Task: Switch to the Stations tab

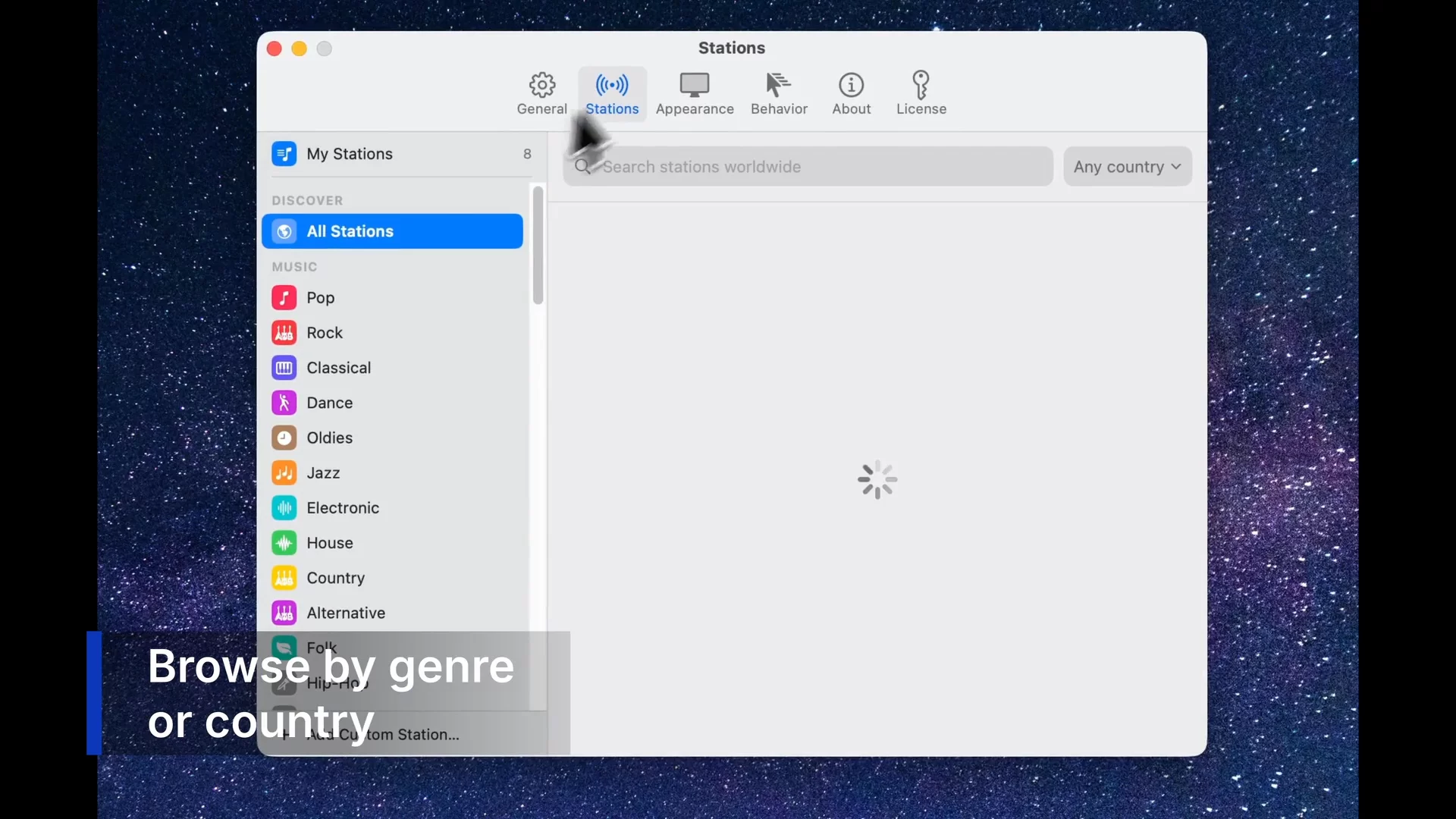Action: 612,94
